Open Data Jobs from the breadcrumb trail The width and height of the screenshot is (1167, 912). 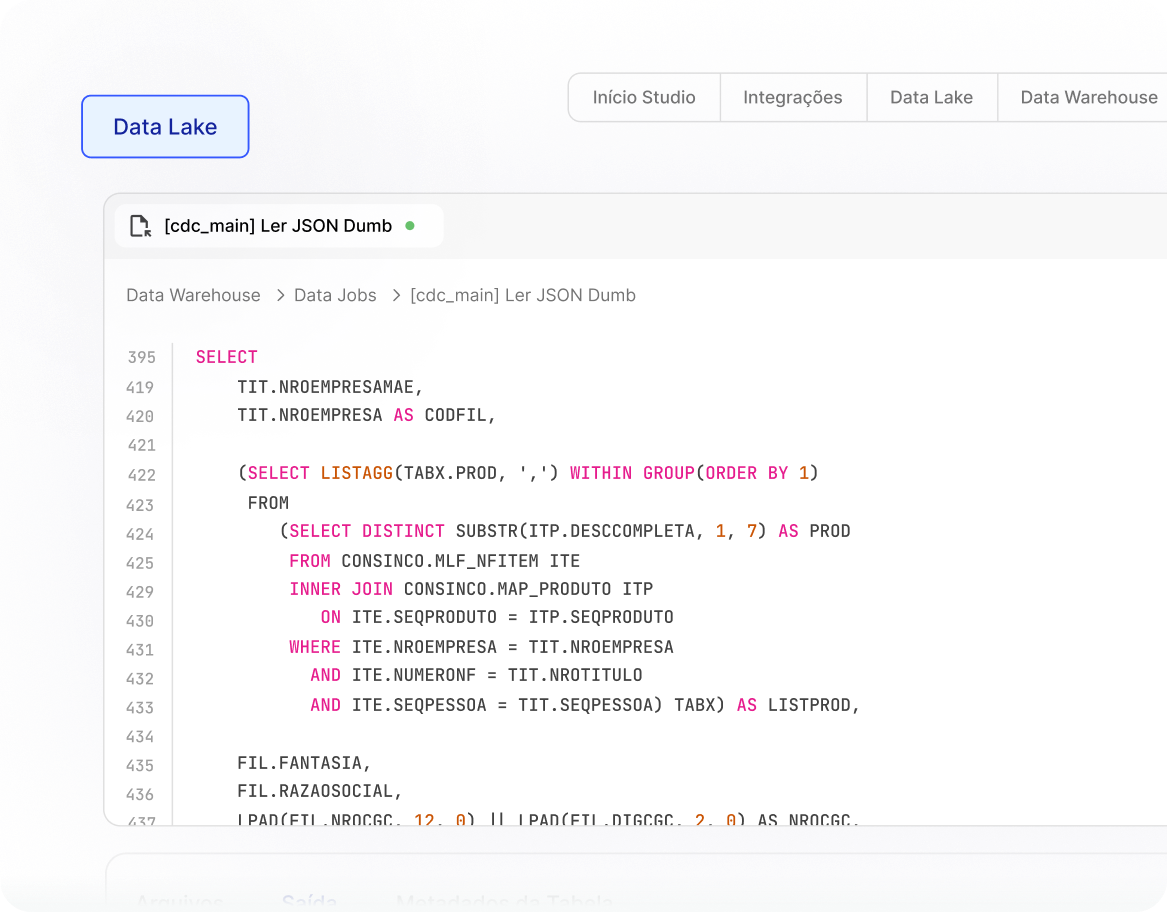click(335, 295)
